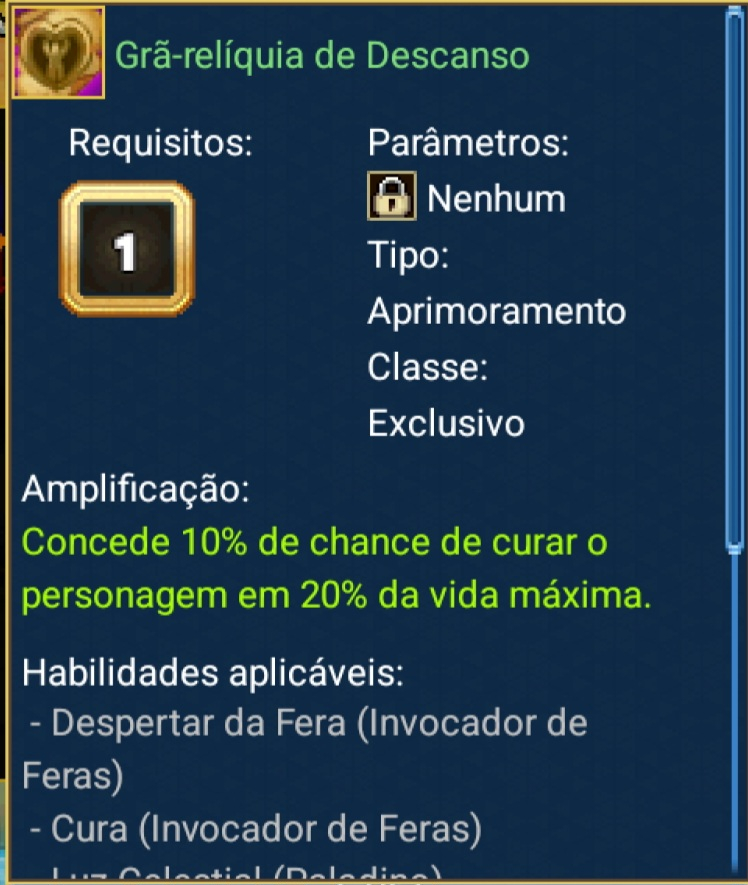Click the Tipo label

(408, 255)
